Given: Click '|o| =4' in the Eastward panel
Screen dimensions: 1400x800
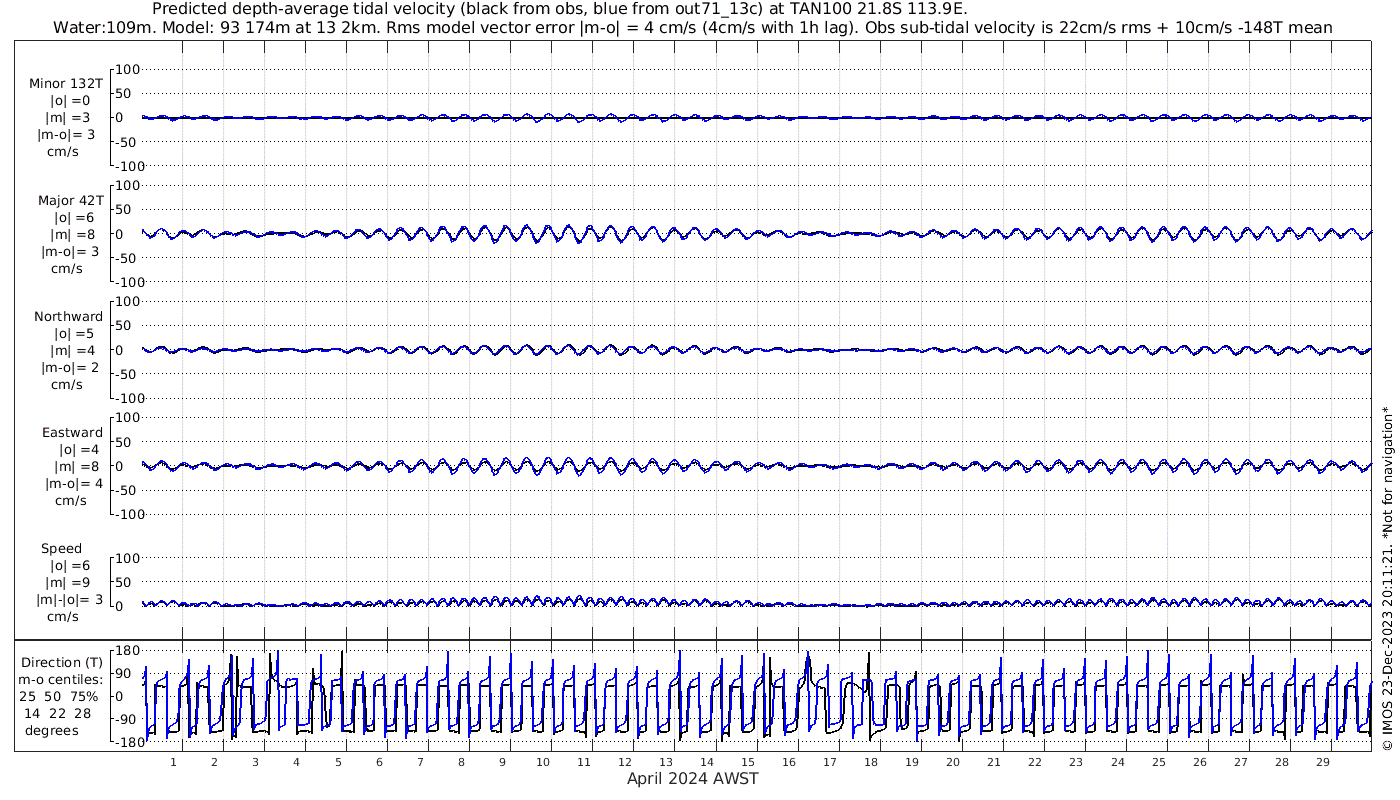Looking at the screenshot, I should coord(78,449).
